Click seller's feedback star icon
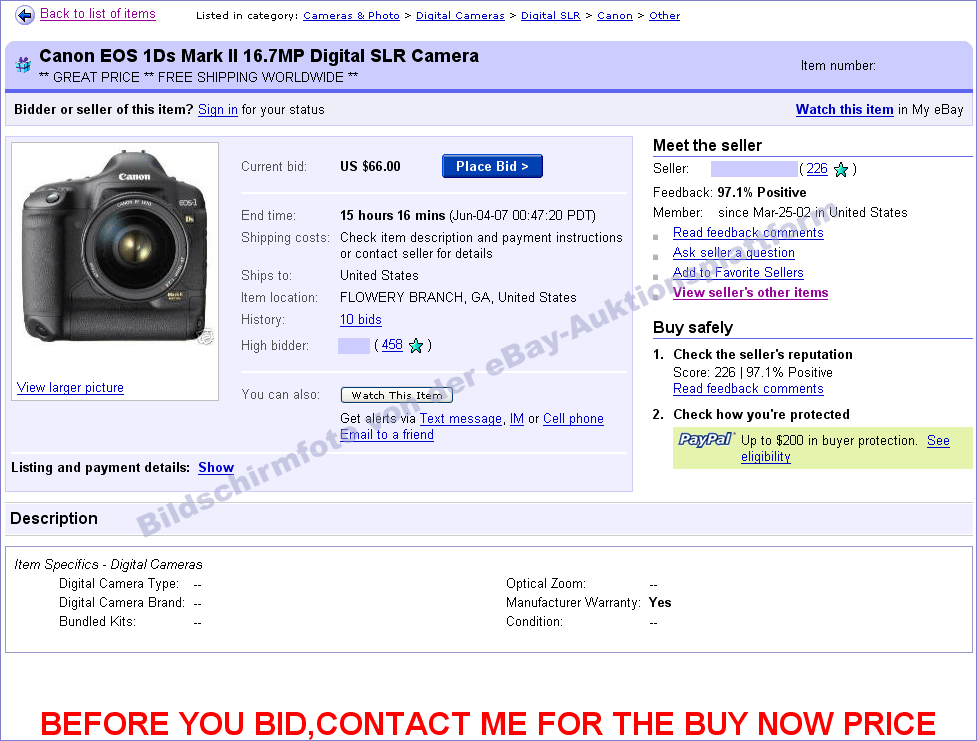Screen dimensions: 977x741 pyautogui.click(x=841, y=170)
